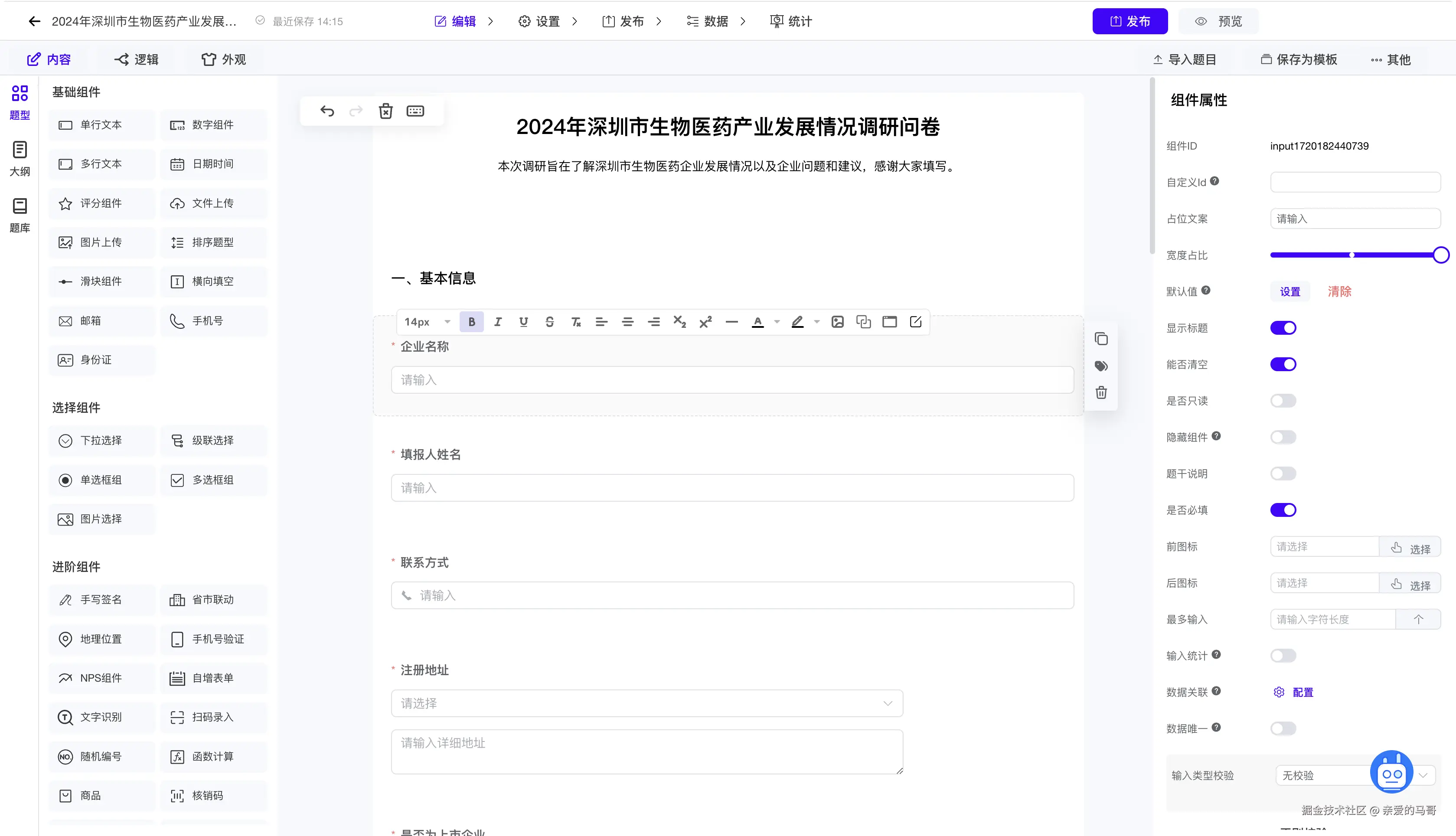Click the tag icon beside 企业名称
The height and width of the screenshot is (836, 1456).
1101,366
